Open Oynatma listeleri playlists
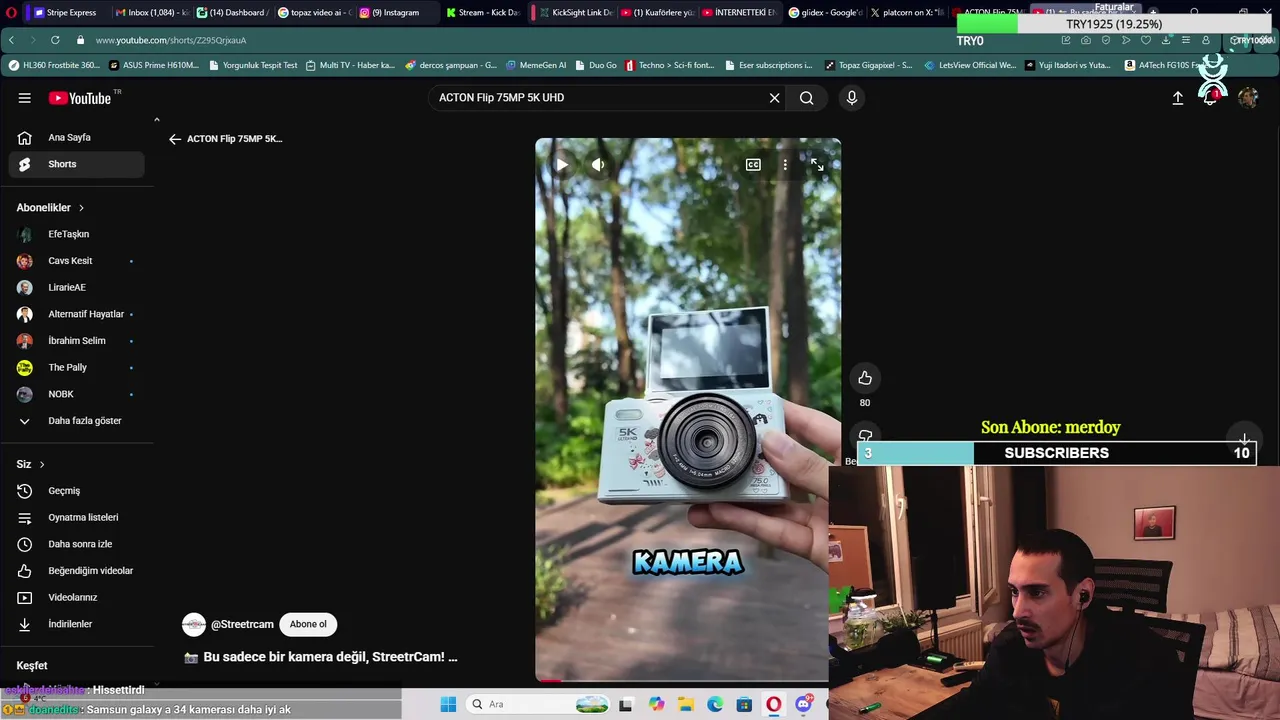 pos(77,517)
